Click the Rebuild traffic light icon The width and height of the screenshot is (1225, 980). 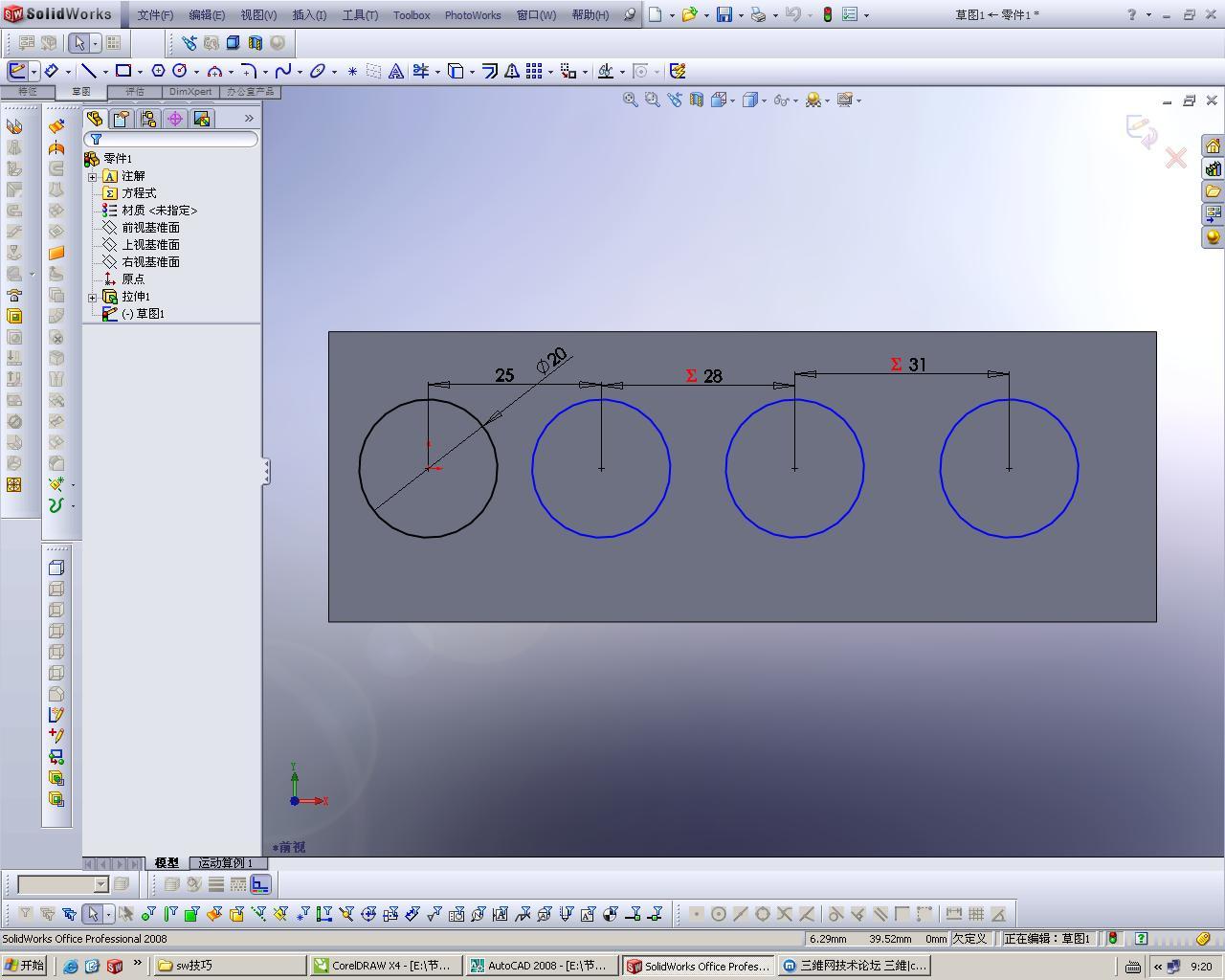point(827,14)
